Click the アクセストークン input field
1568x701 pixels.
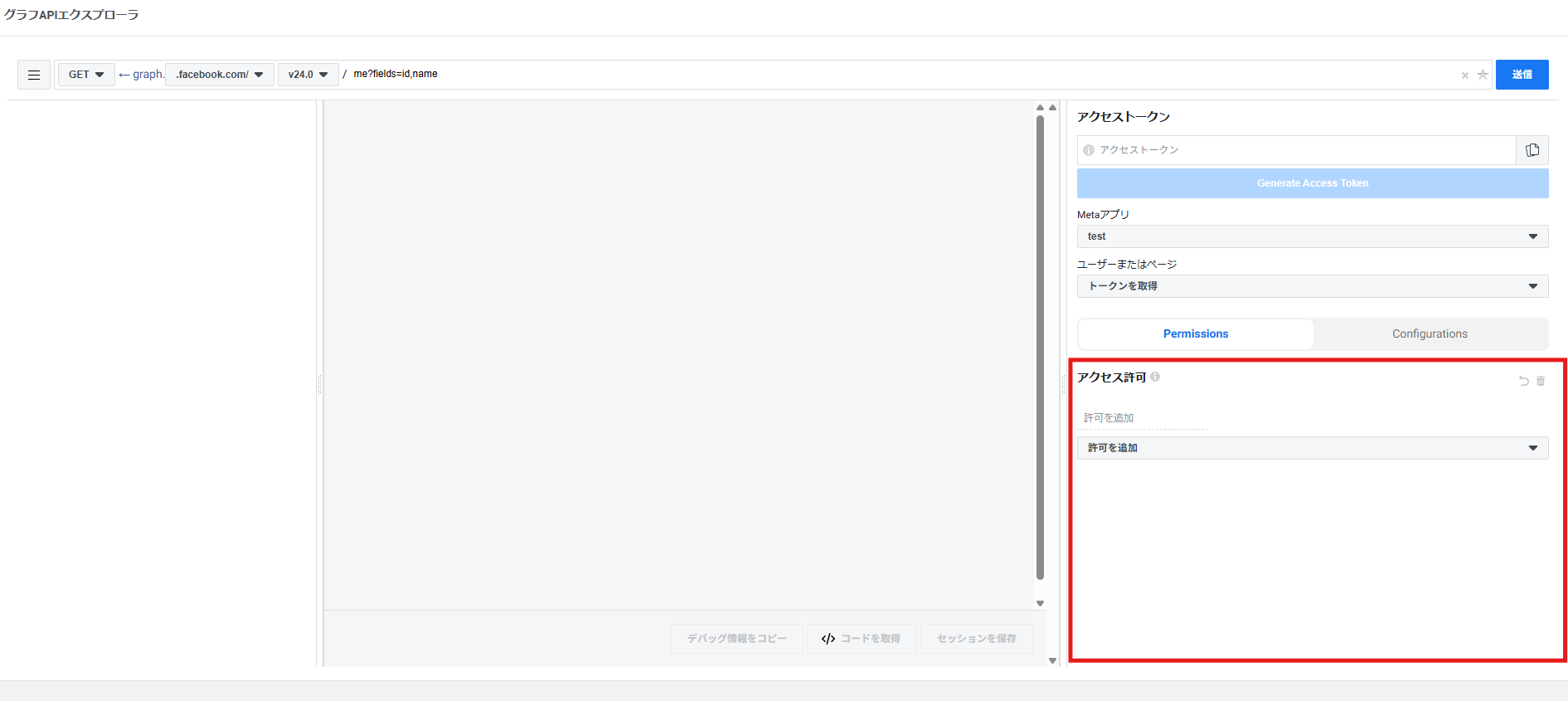pyautogui.click(x=1296, y=150)
